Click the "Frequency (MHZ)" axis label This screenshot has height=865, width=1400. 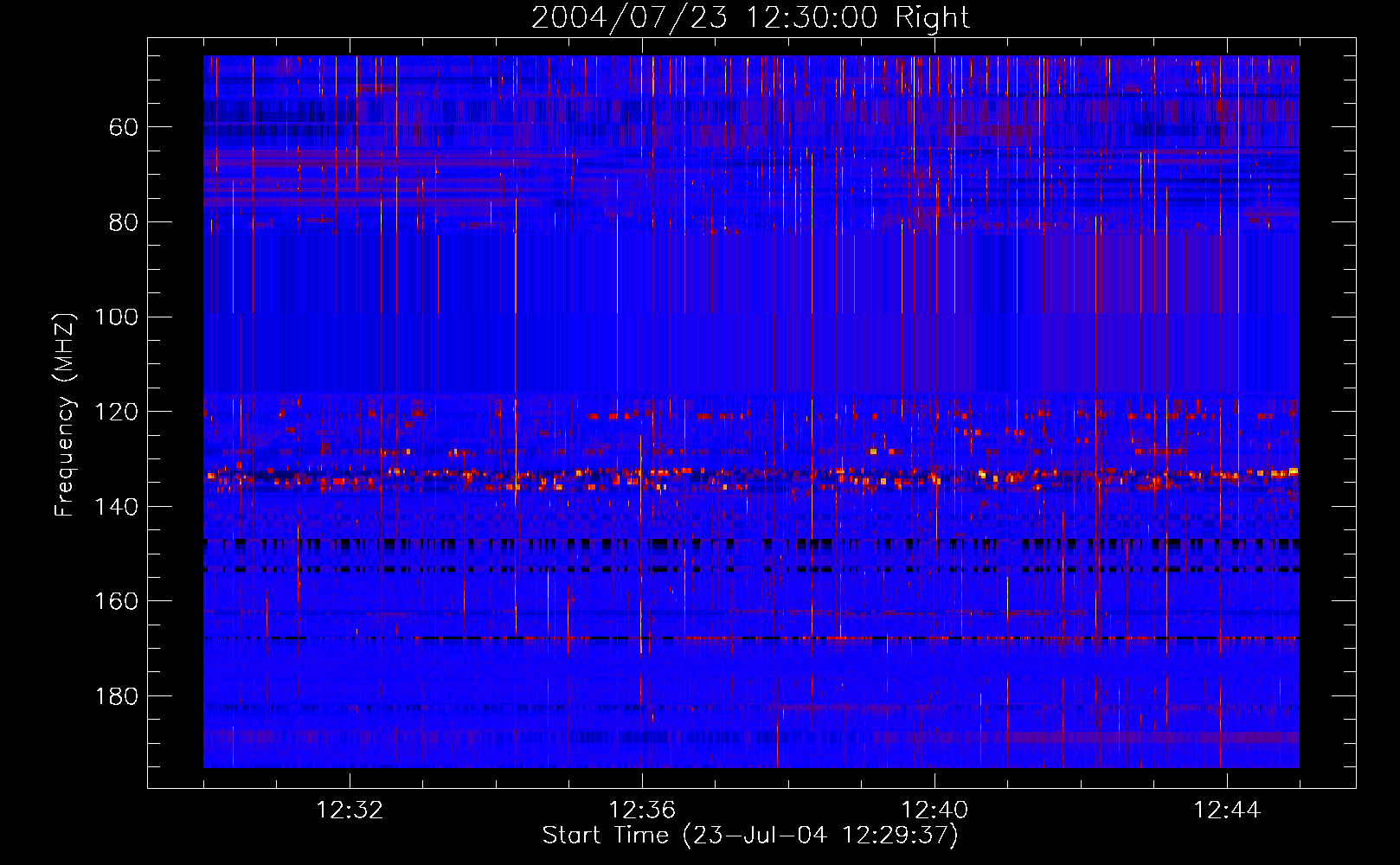pyautogui.click(x=65, y=413)
